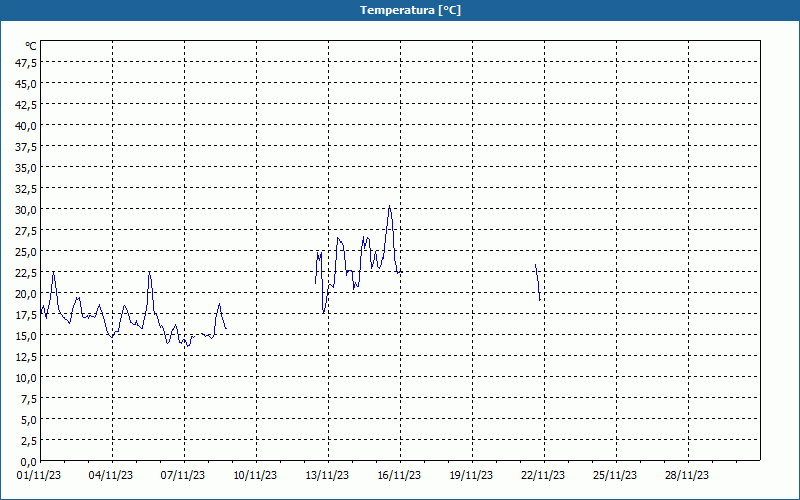Click the 12,5 axis value
This screenshot has height=500, width=800.
pos(27,357)
